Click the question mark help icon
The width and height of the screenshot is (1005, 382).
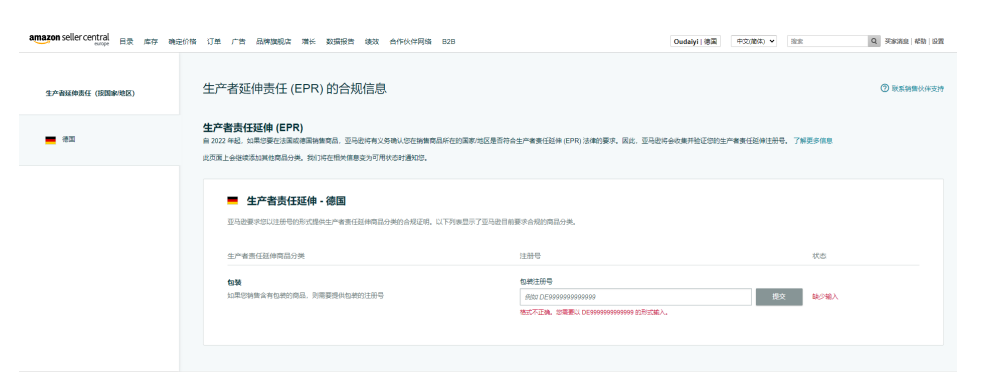tap(885, 88)
